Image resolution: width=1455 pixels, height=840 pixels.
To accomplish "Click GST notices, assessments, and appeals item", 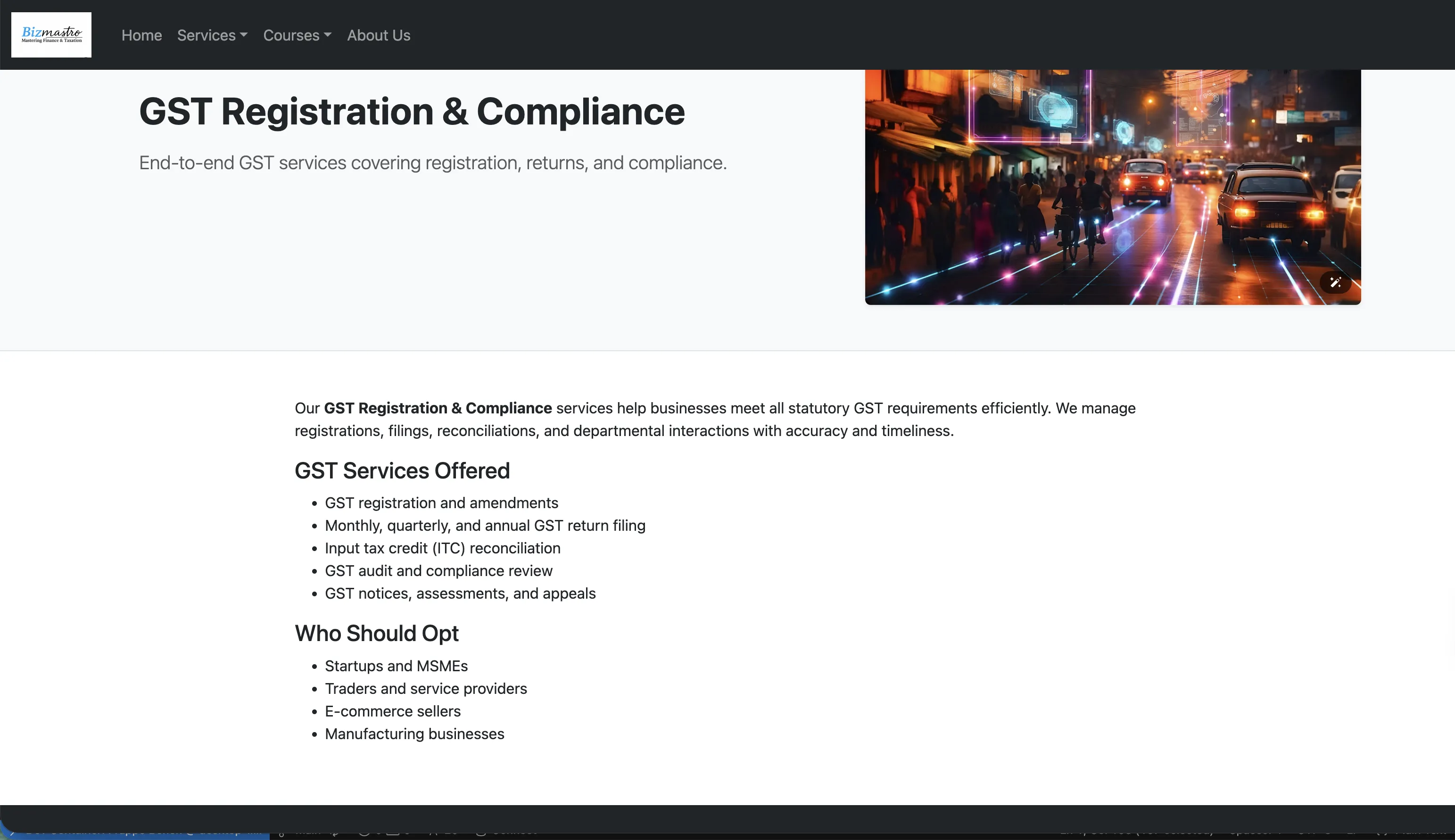I will [460, 593].
